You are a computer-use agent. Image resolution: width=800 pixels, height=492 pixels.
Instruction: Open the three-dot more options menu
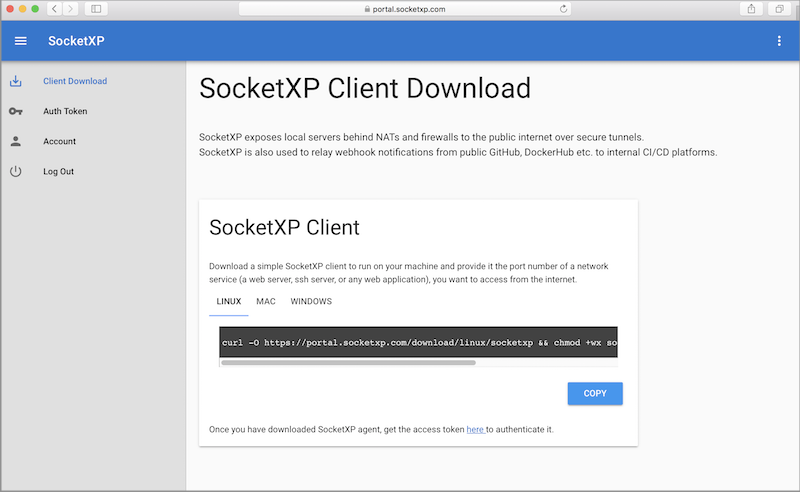click(779, 41)
